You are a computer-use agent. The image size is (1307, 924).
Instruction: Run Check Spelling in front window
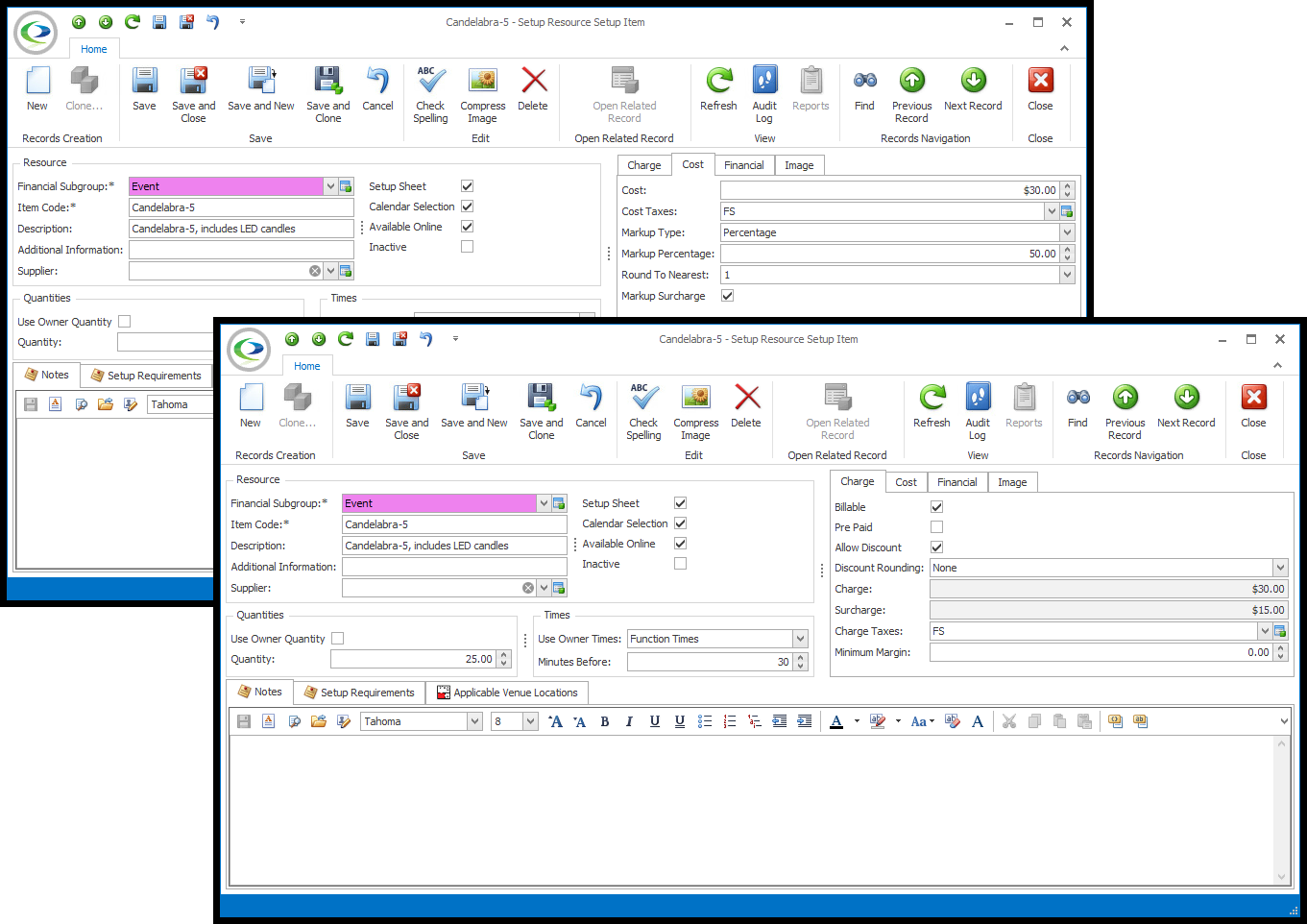(644, 411)
